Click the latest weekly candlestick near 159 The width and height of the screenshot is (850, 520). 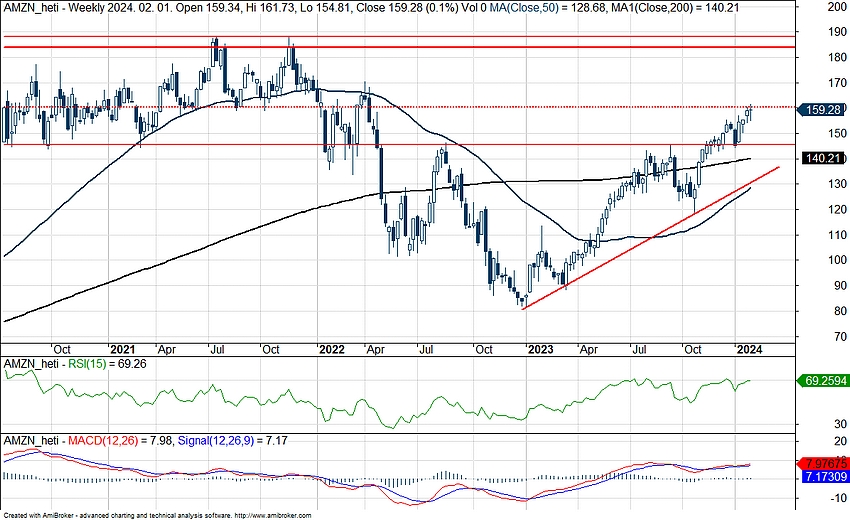click(x=750, y=113)
